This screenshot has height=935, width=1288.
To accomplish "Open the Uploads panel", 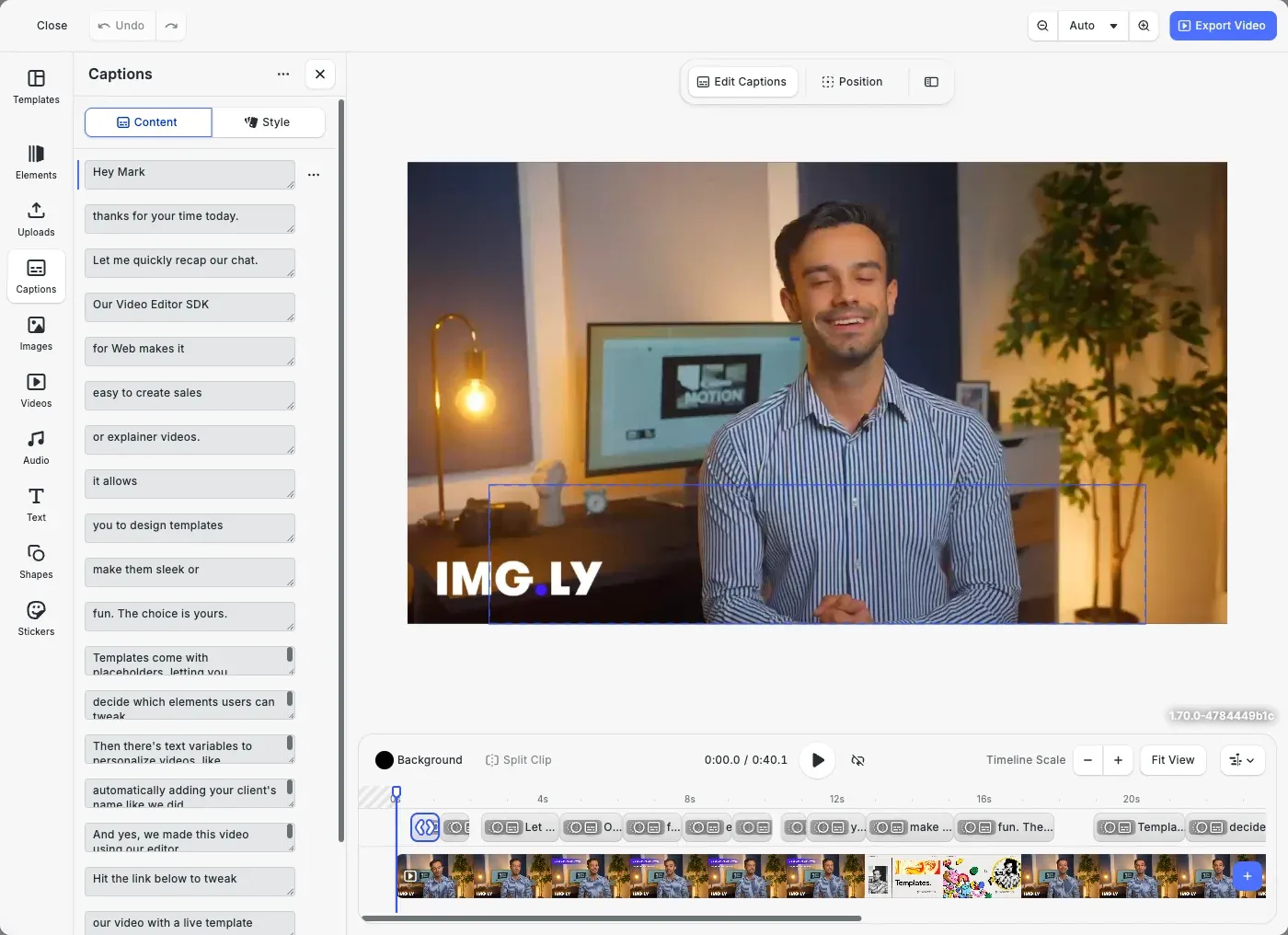I will click(x=36, y=219).
